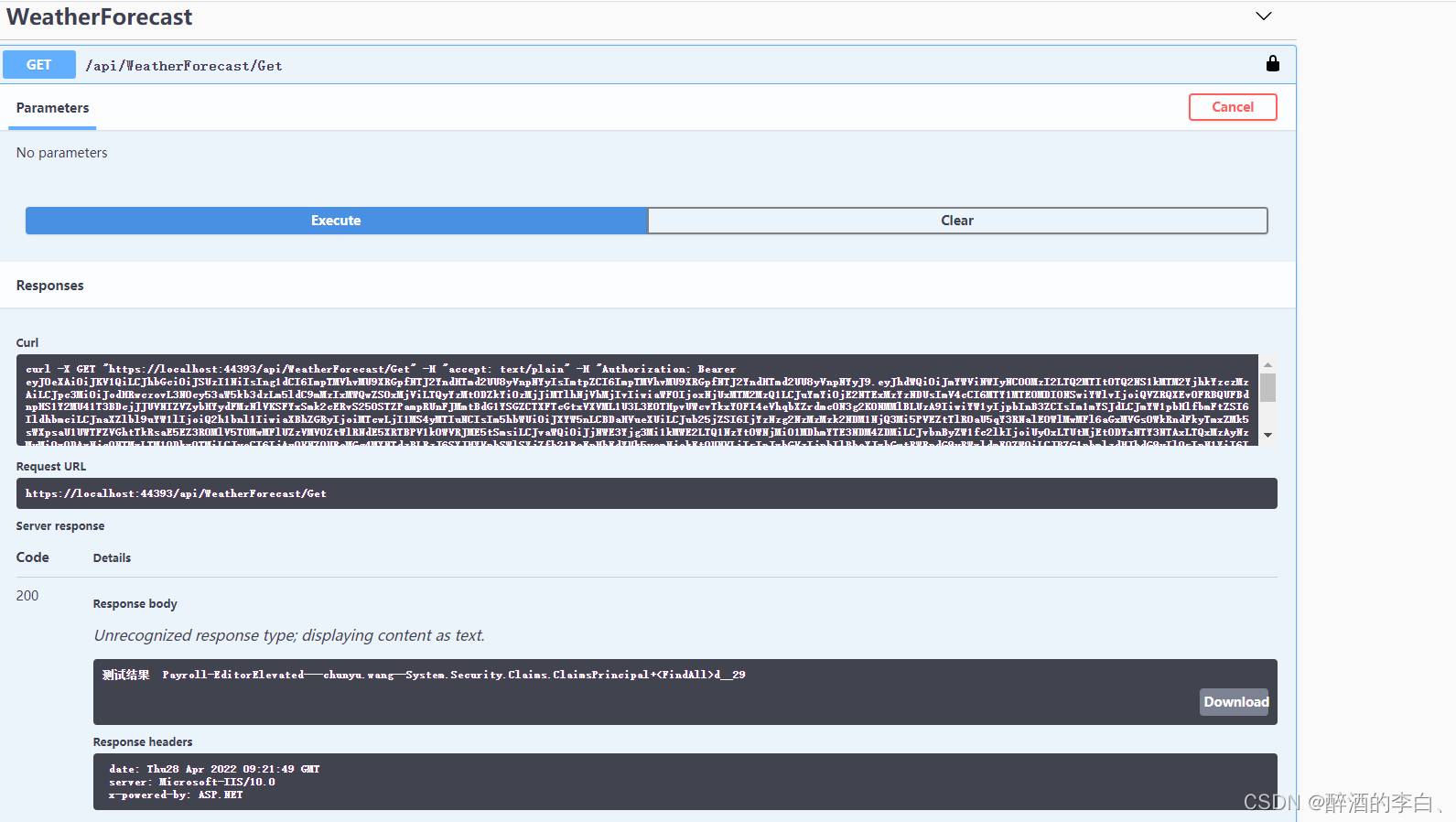This screenshot has width=1456, height=822.
Task: Click the 'x-powered-by: ASP.NET' header line
Action: click(x=176, y=795)
